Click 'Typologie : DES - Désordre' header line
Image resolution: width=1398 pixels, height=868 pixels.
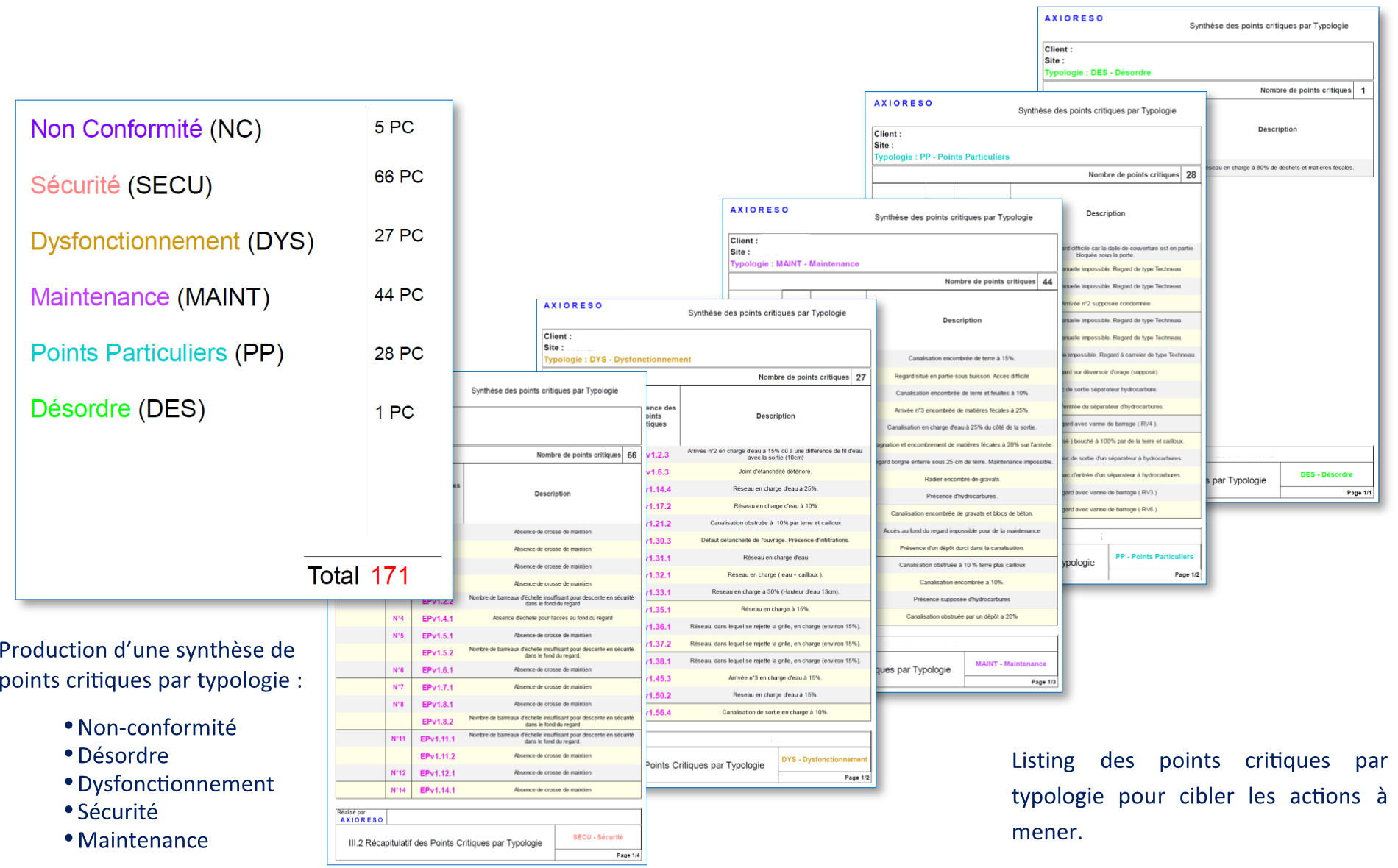pos(1097,73)
